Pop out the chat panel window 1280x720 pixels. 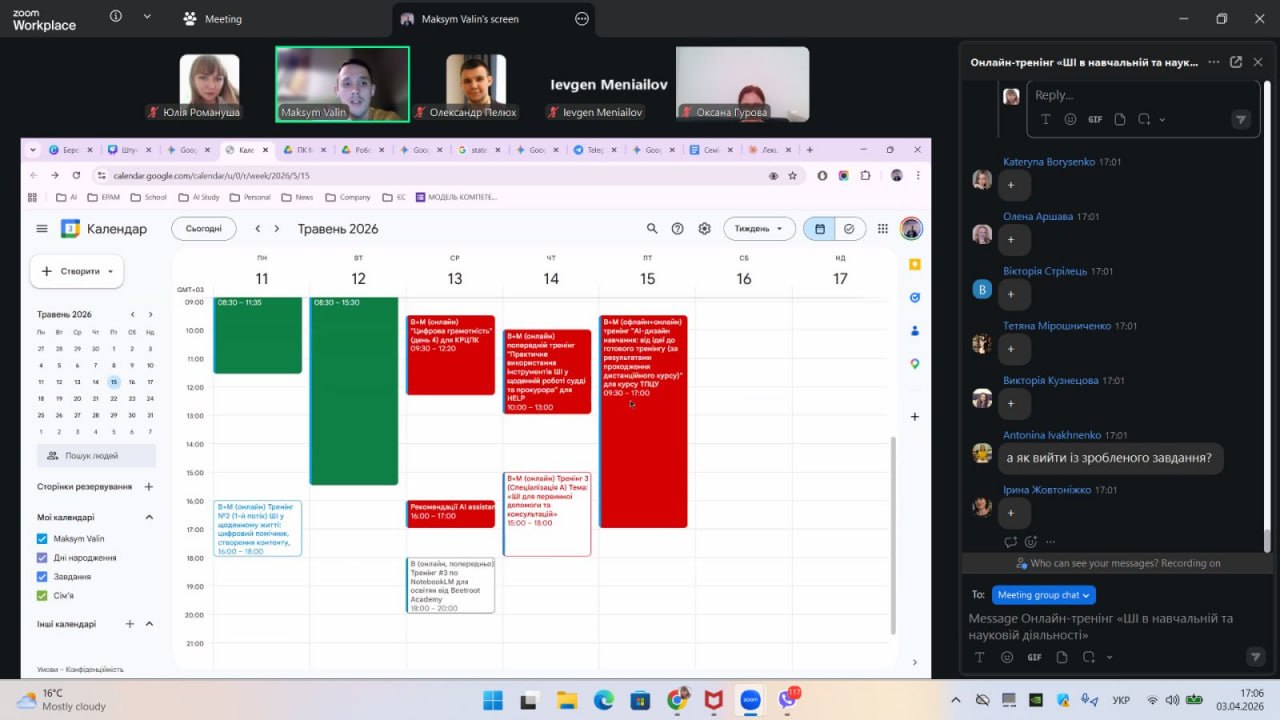click(1236, 62)
